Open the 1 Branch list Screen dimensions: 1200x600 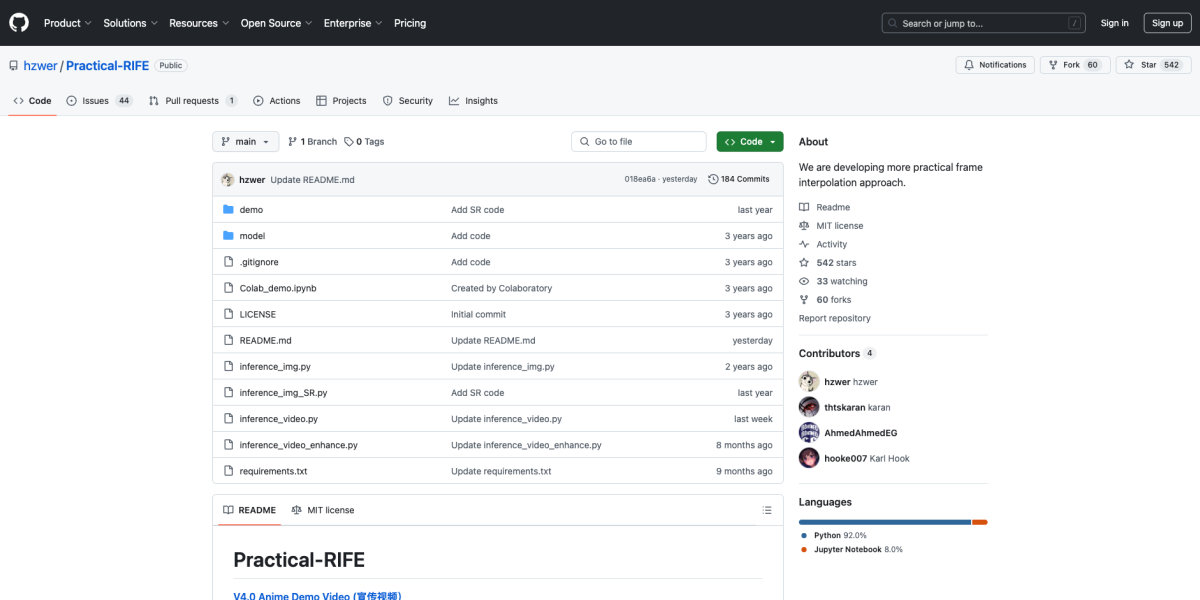point(312,142)
